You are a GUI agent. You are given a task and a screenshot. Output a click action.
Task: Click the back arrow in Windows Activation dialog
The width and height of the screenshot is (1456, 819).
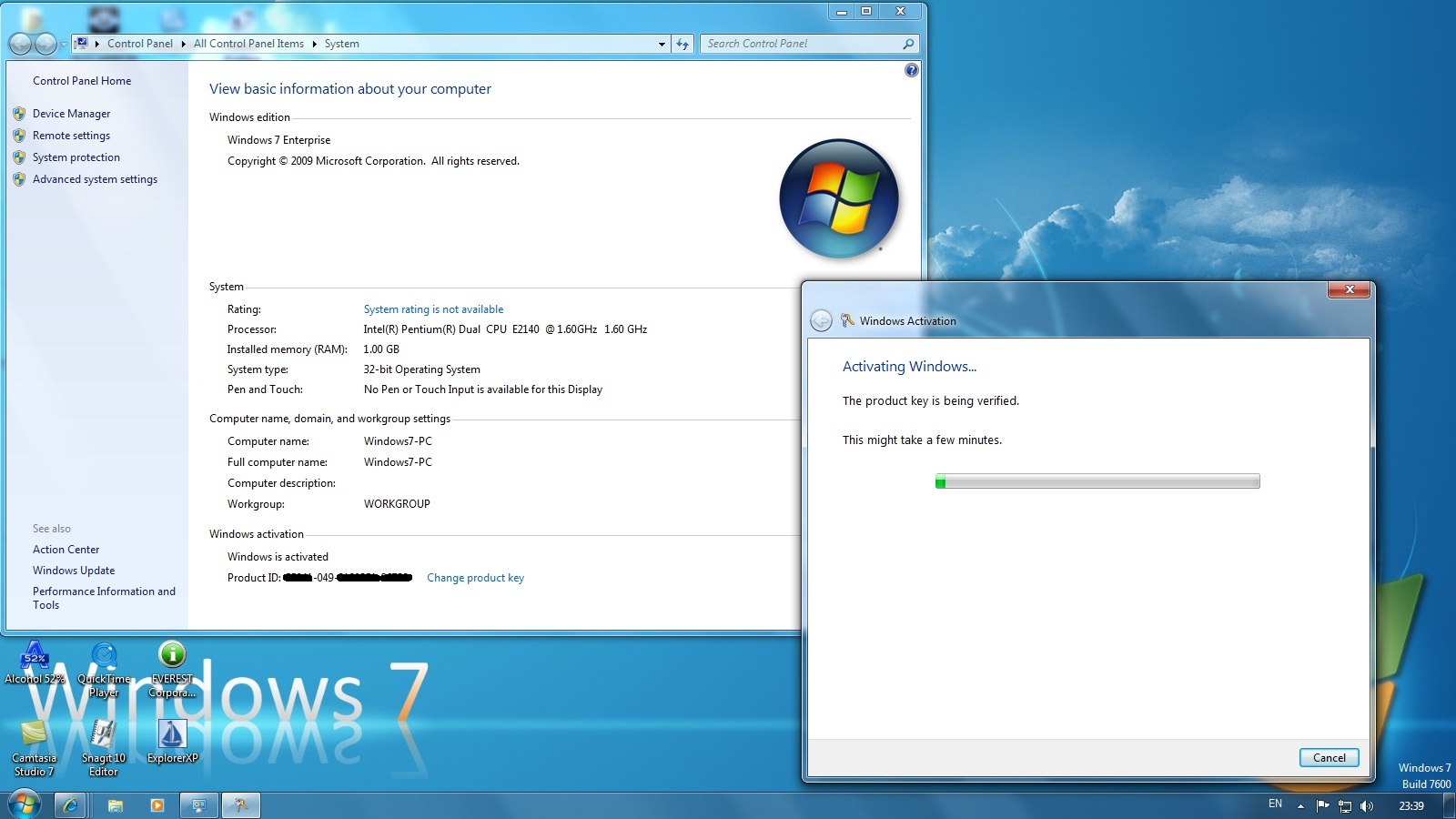pyautogui.click(x=821, y=320)
